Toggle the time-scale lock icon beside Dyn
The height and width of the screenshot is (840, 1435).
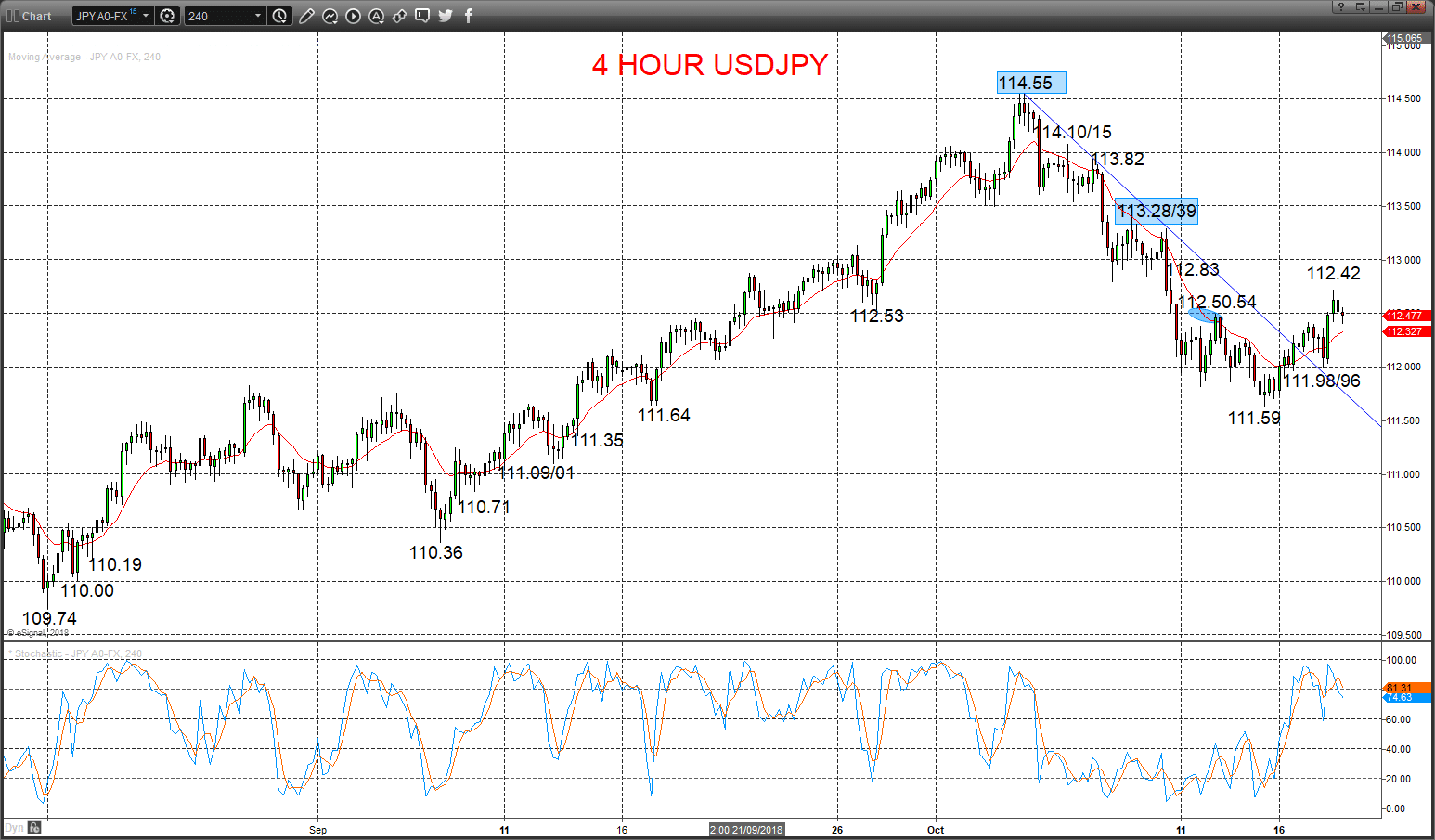(x=34, y=827)
